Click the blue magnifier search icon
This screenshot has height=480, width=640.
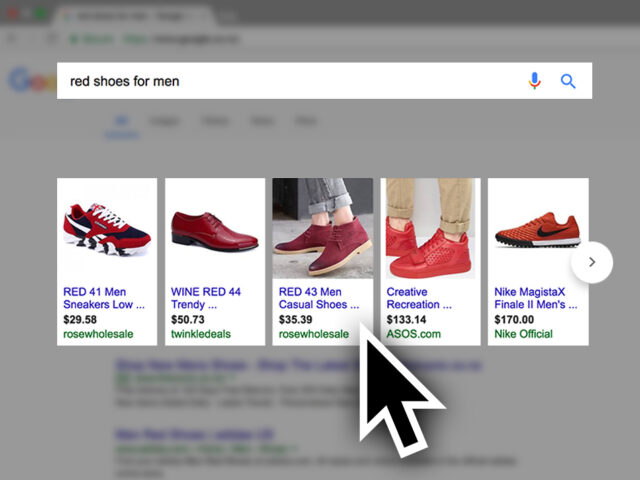[x=568, y=81]
